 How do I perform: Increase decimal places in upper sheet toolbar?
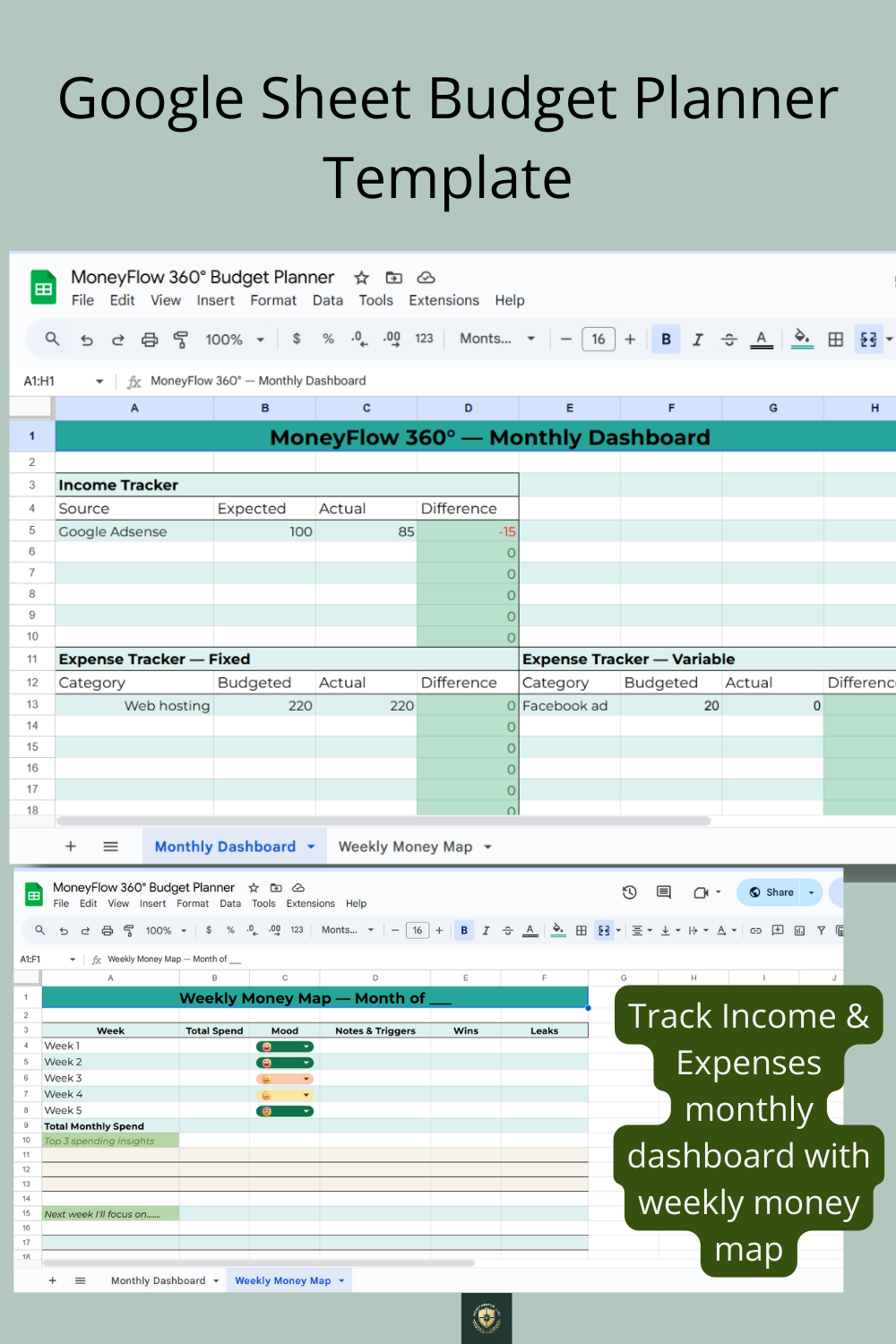coord(392,339)
